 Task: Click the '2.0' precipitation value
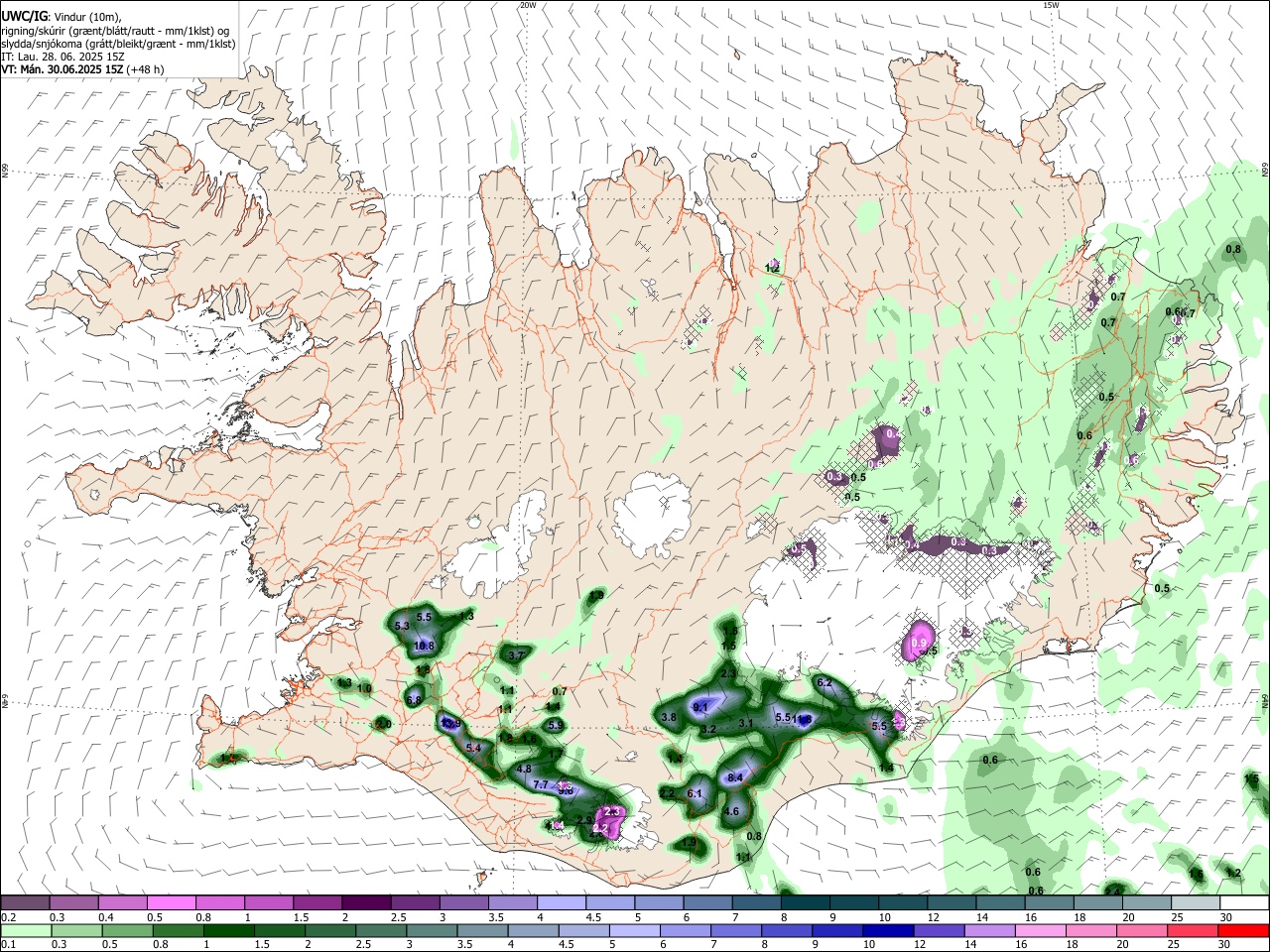pos(384,724)
